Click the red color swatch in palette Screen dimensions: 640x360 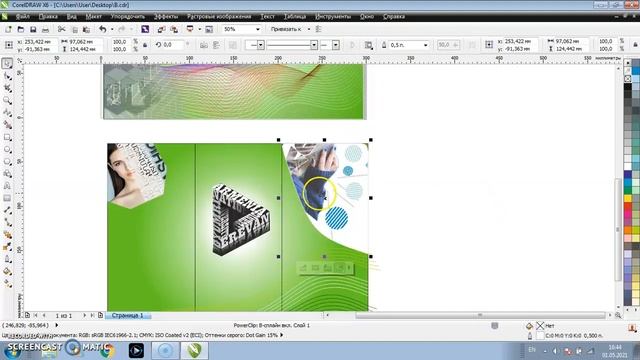(x=628, y=207)
